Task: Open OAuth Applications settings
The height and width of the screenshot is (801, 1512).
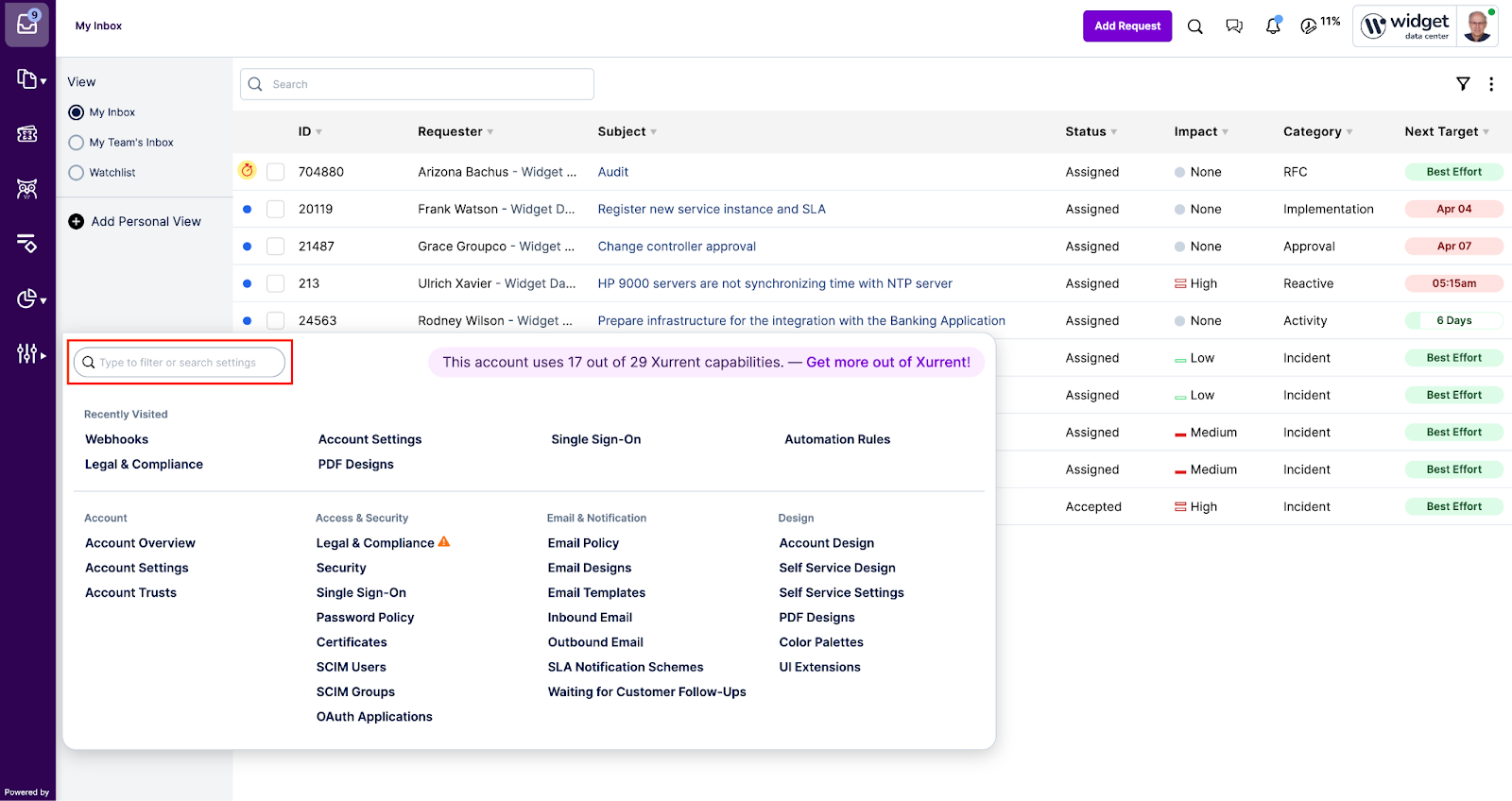Action: (x=374, y=717)
